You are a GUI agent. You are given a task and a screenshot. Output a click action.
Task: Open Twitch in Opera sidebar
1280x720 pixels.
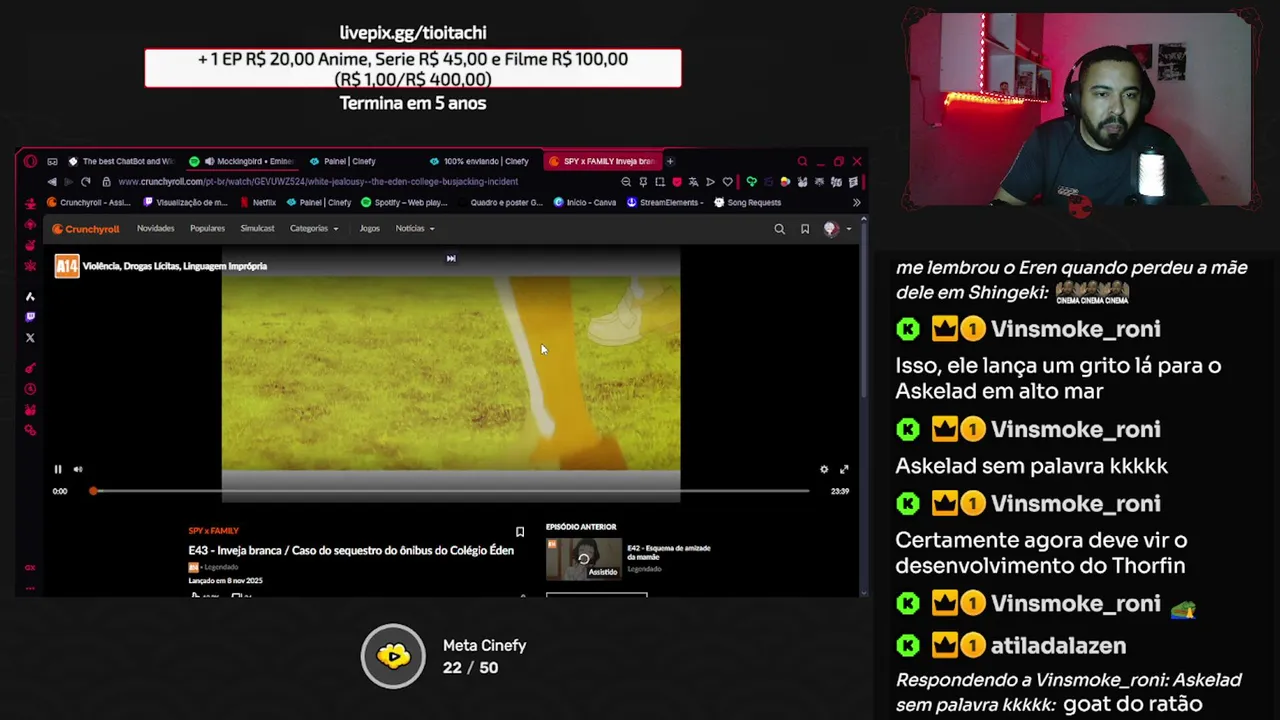(x=30, y=317)
